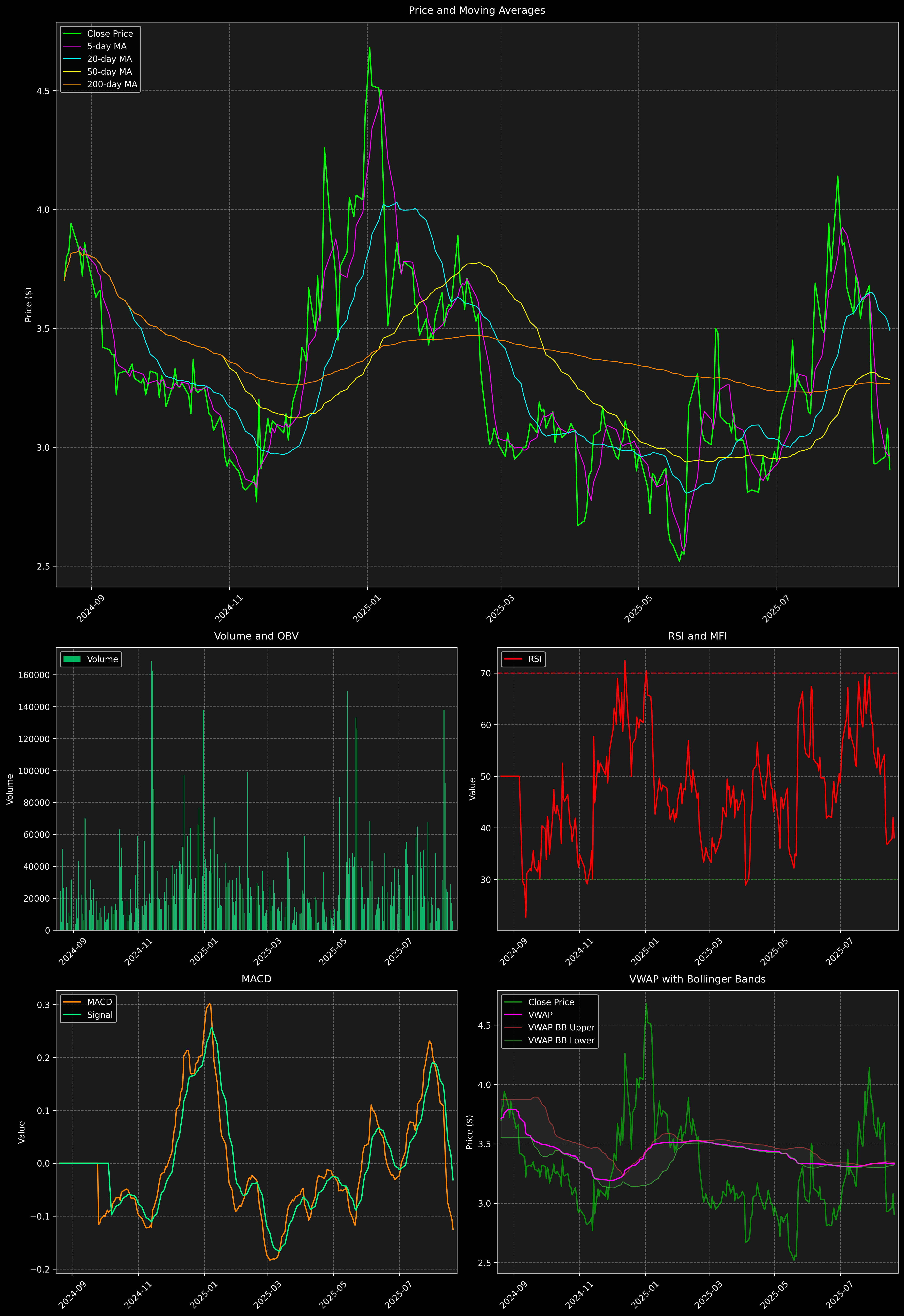Click the 5-day MA legend entry

[107, 47]
